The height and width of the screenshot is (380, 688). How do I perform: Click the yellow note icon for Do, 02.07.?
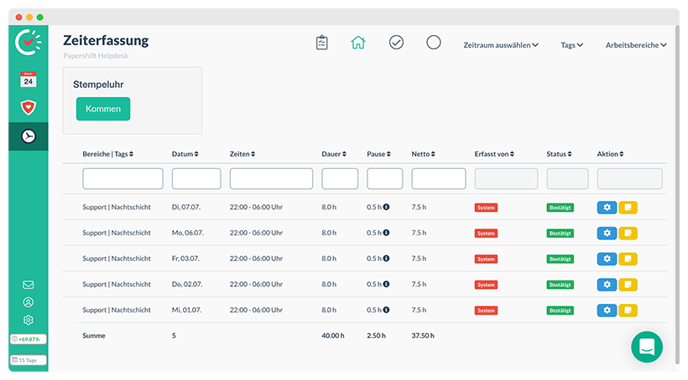(x=628, y=284)
